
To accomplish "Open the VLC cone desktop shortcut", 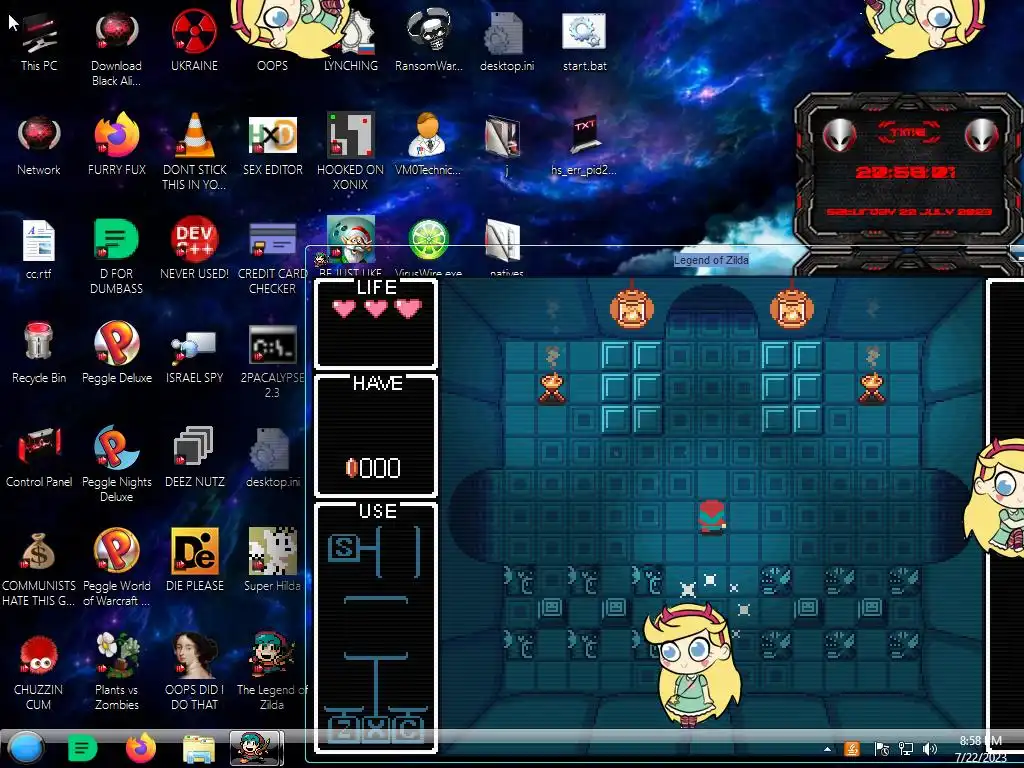I will pyautogui.click(x=194, y=153).
